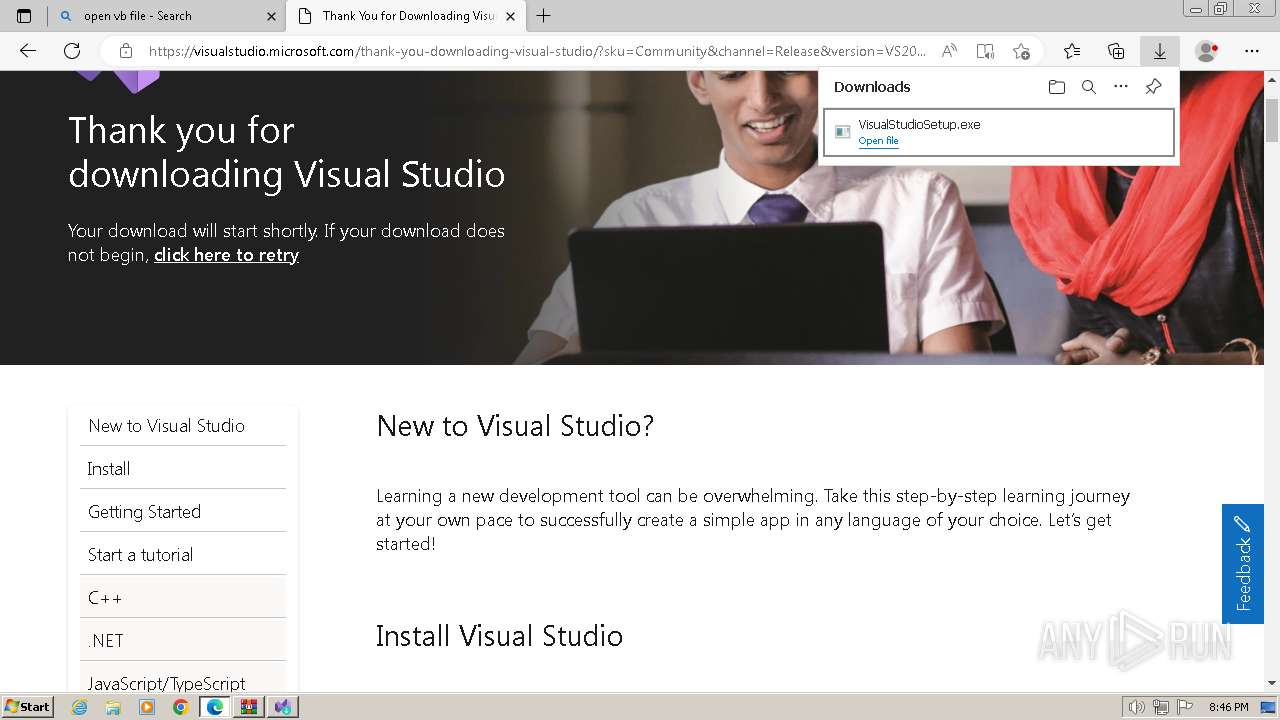The width and height of the screenshot is (1280, 720).
Task: Open the browser profile icon
Action: (x=1207, y=51)
